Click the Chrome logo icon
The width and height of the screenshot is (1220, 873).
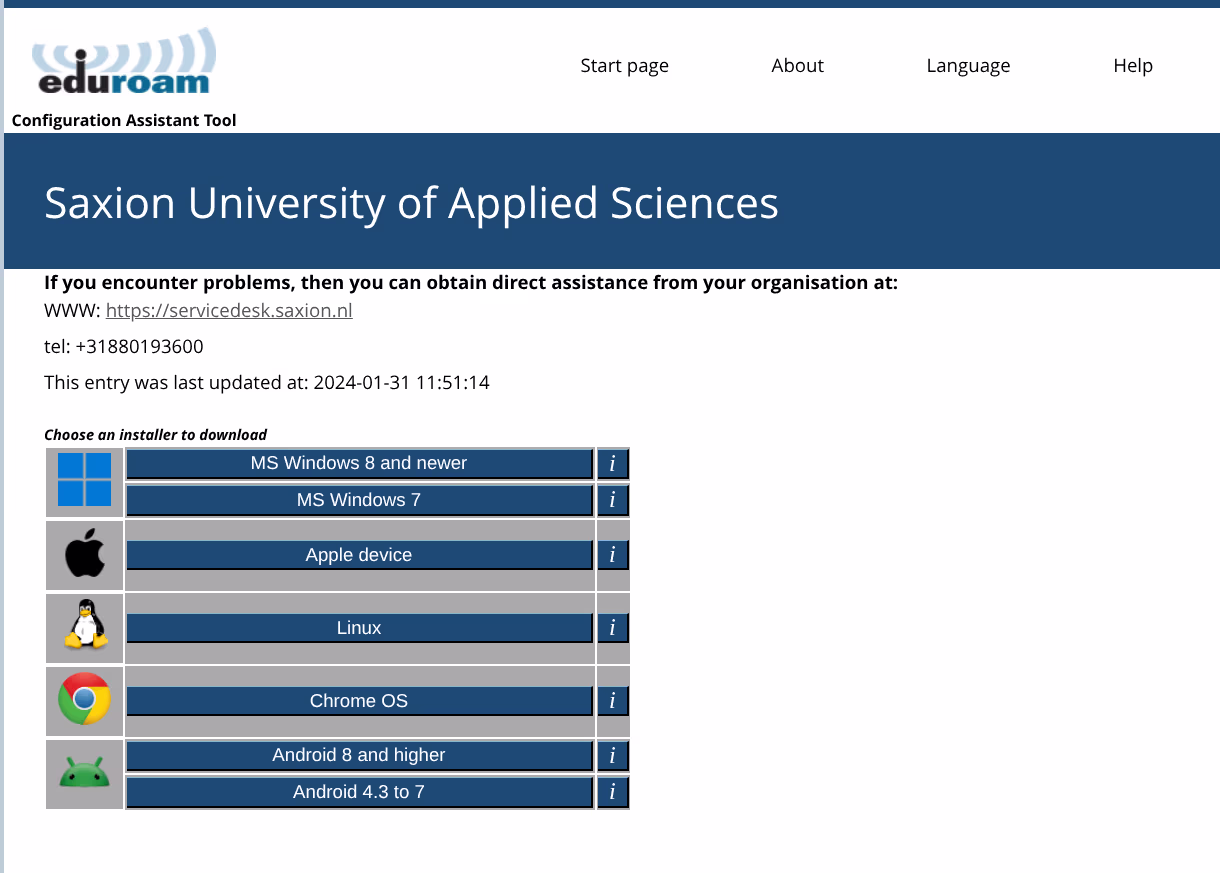pos(85,699)
